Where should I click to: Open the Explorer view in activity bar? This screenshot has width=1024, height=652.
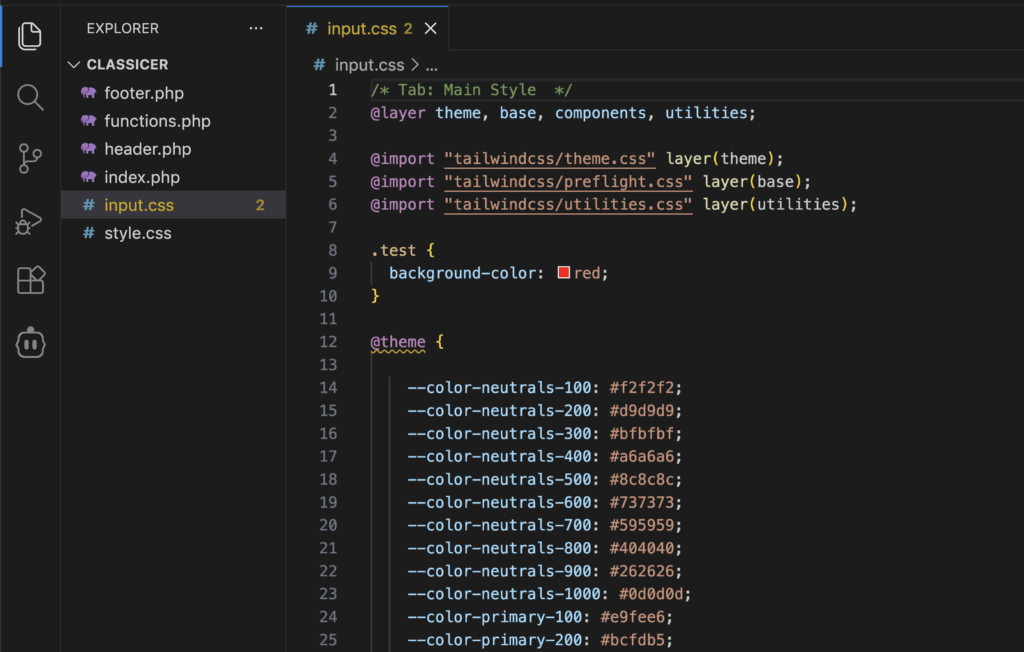click(30, 35)
